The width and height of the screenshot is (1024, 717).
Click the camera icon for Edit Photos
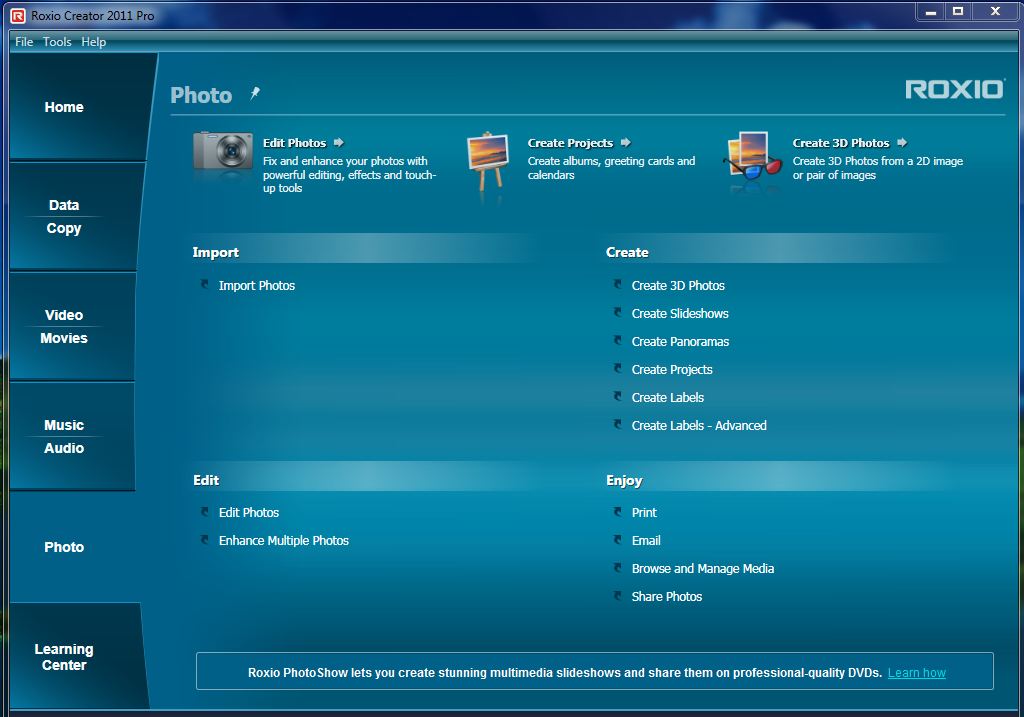click(x=223, y=152)
